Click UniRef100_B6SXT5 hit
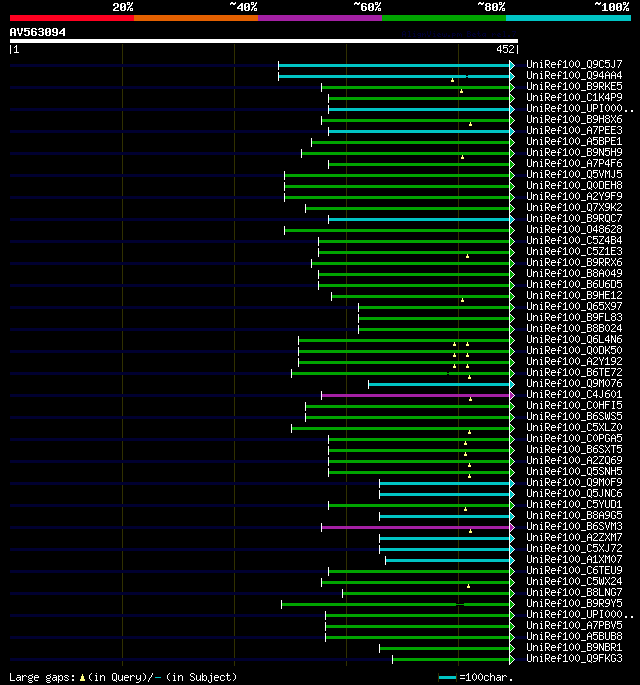Viewport: 640px width, 685px height. [x=574, y=449]
